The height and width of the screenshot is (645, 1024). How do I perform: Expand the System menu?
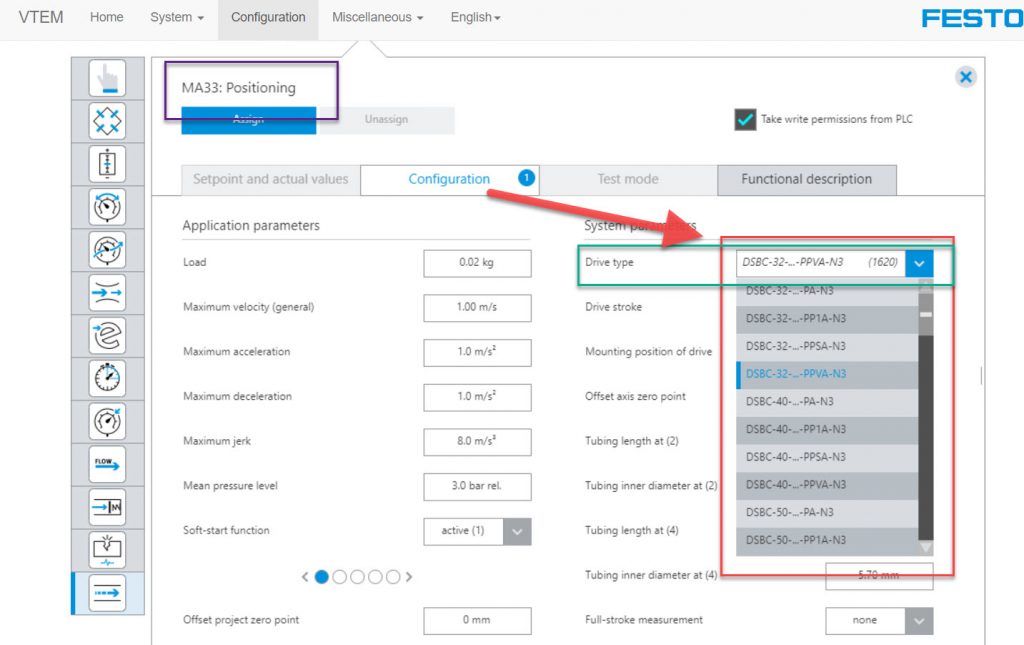click(x=177, y=18)
